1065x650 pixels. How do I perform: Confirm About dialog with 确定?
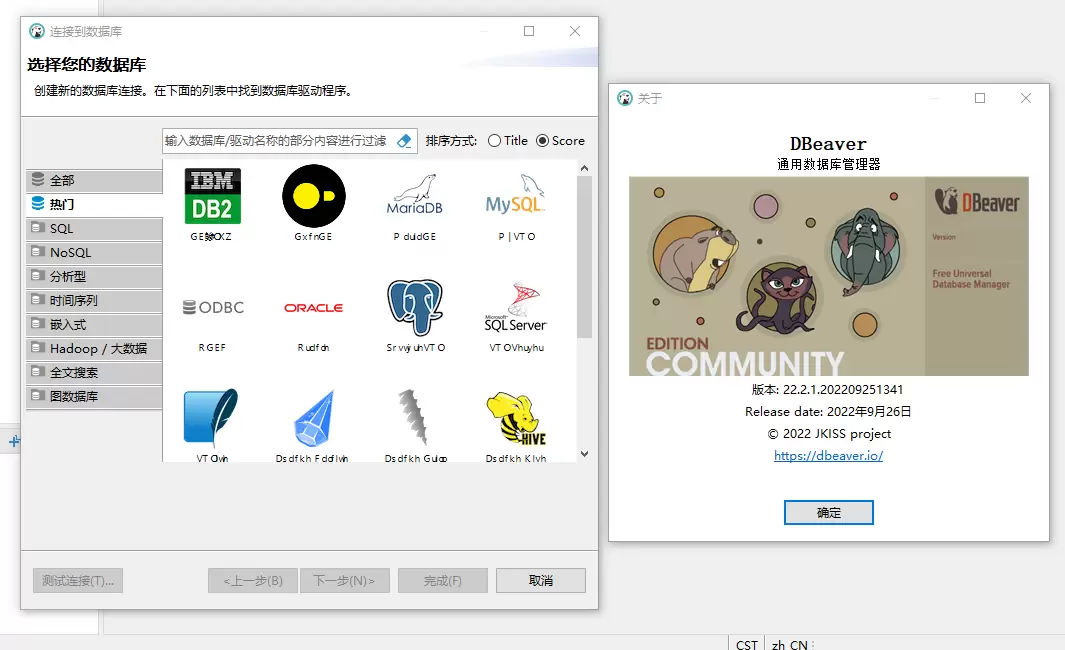829,513
